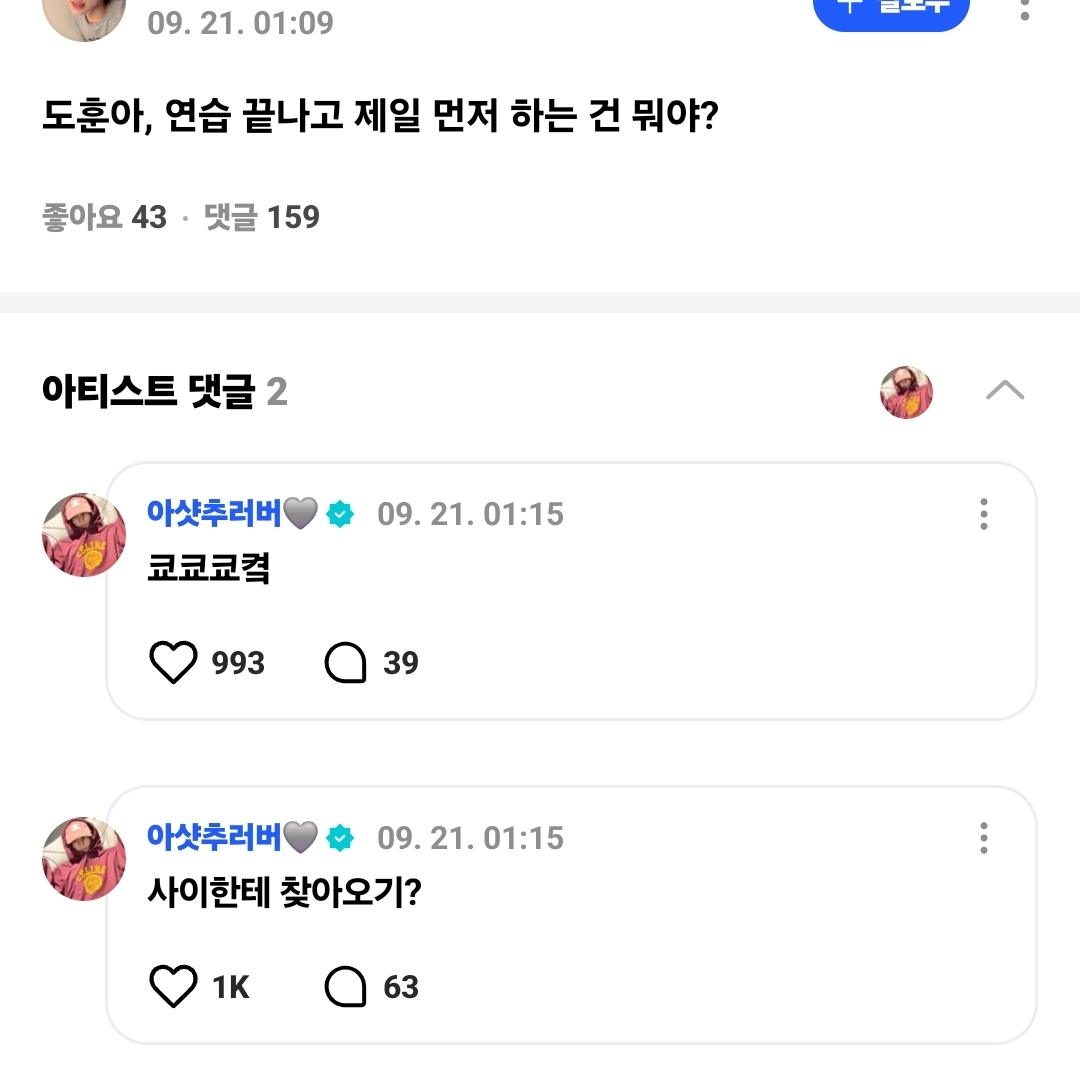The width and height of the screenshot is (1080, 1074).
Task: View the post's 좋아요 43 likes
Action: click(104, 217)
